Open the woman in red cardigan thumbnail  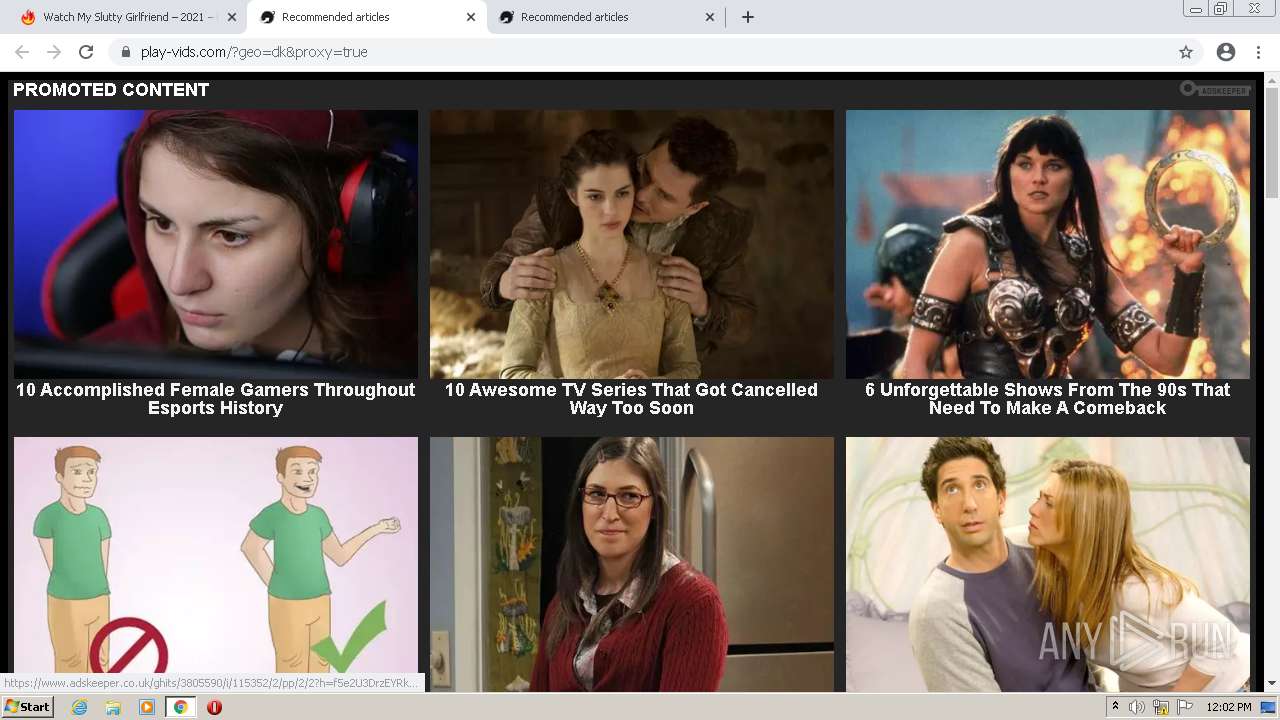[x=632, y=564]
